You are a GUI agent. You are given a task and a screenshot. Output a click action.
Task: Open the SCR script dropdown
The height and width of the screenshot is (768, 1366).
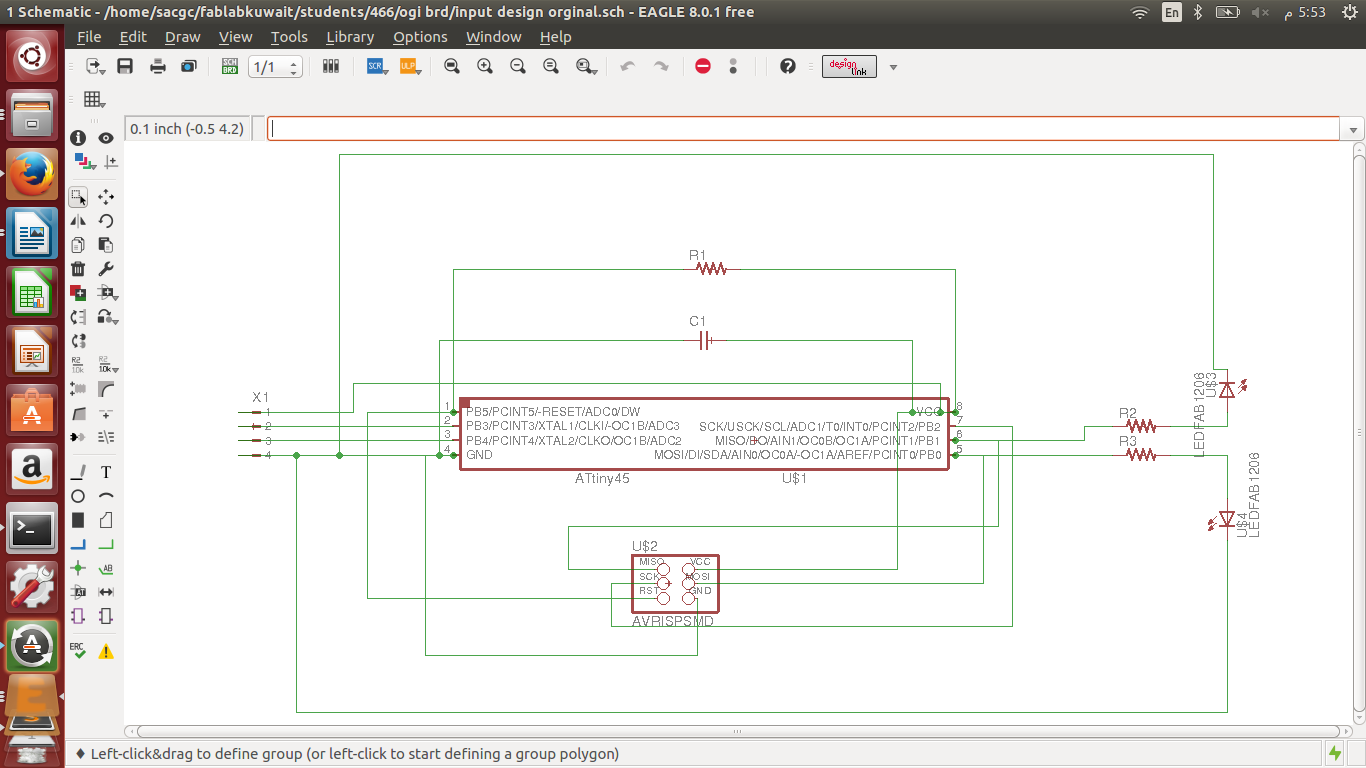(377, 66)
